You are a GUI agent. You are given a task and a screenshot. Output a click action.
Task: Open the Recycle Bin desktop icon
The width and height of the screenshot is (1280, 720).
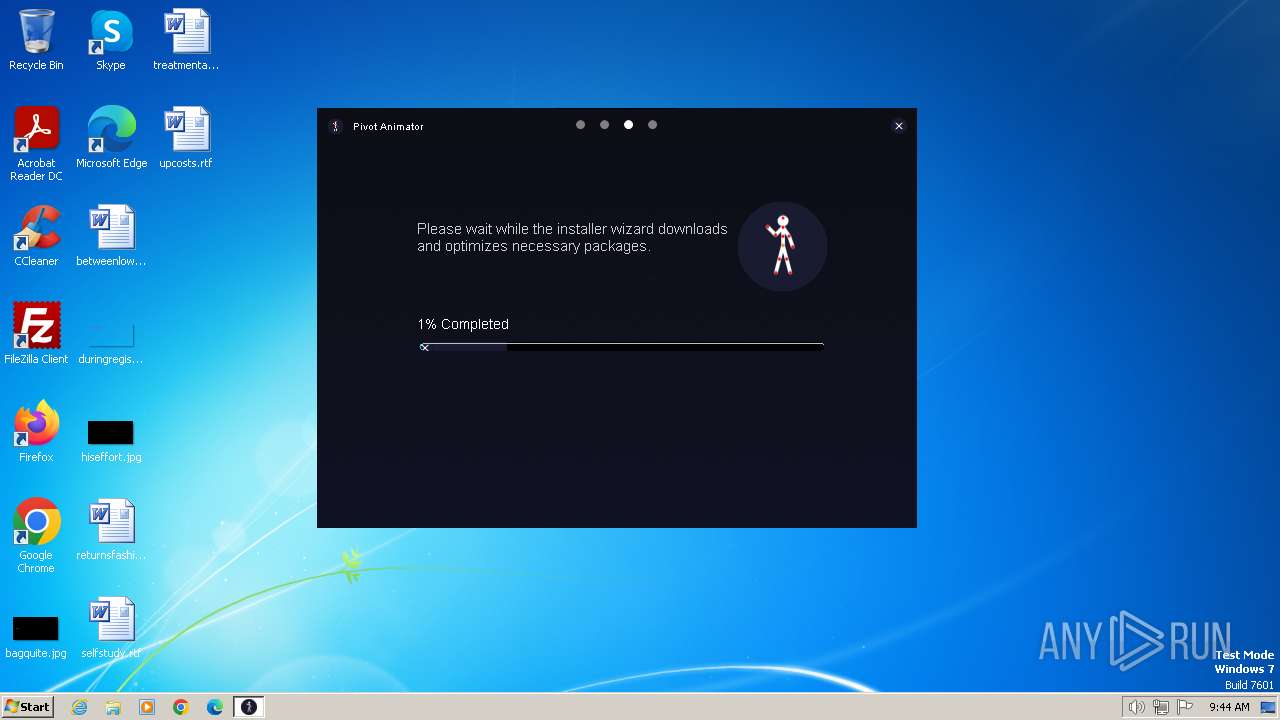pyautogui.click(x=36, y=40)
